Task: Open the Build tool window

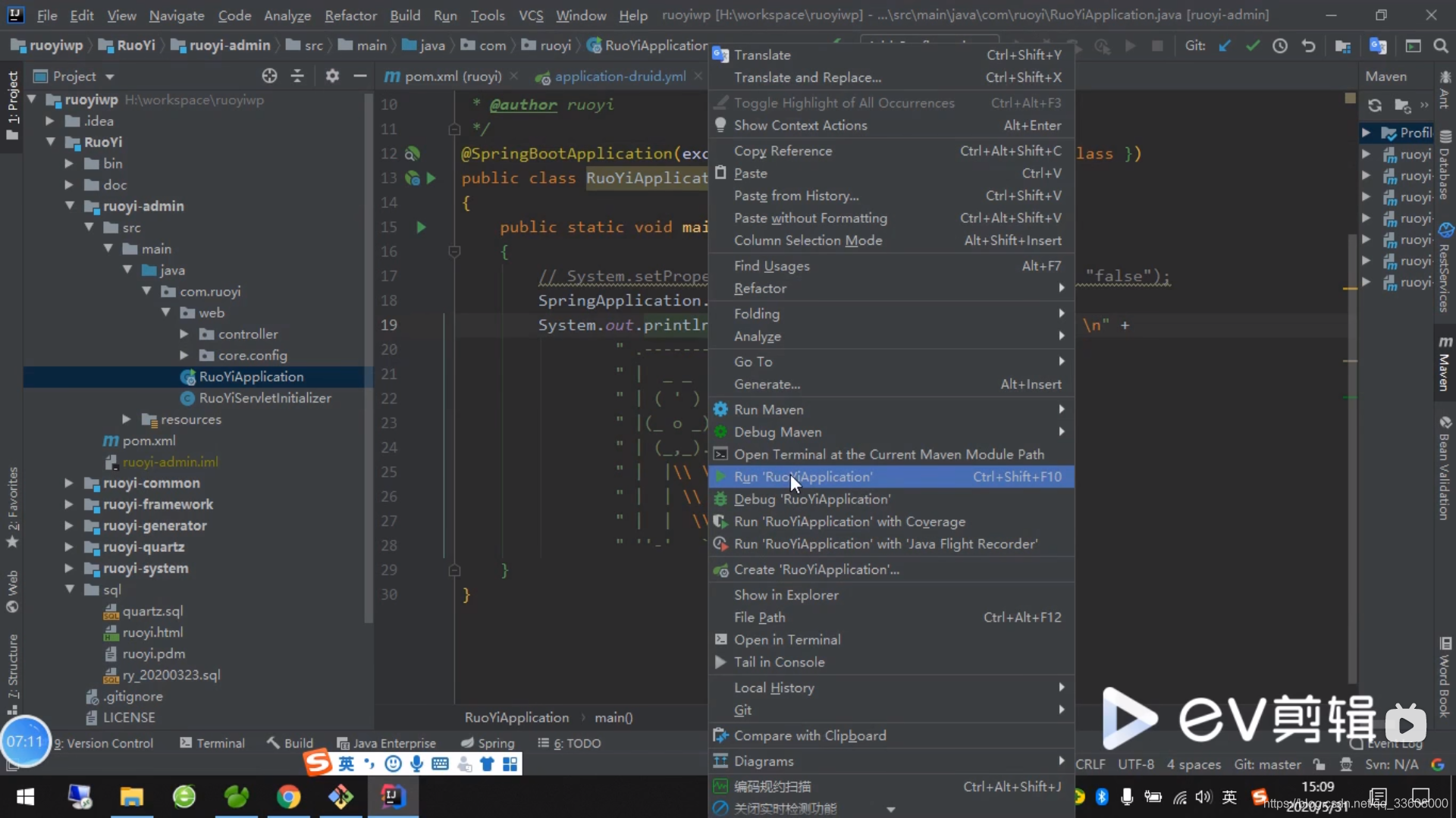Action: click(x=290, y=743)
